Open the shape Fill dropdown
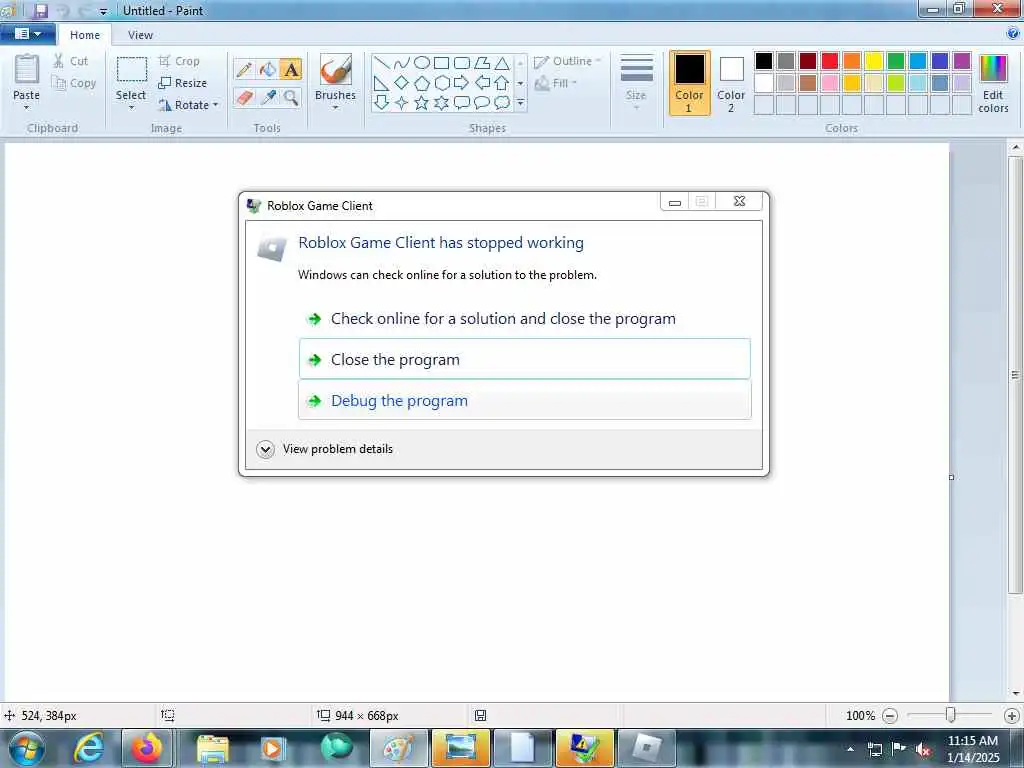 [x=556, y=83]
